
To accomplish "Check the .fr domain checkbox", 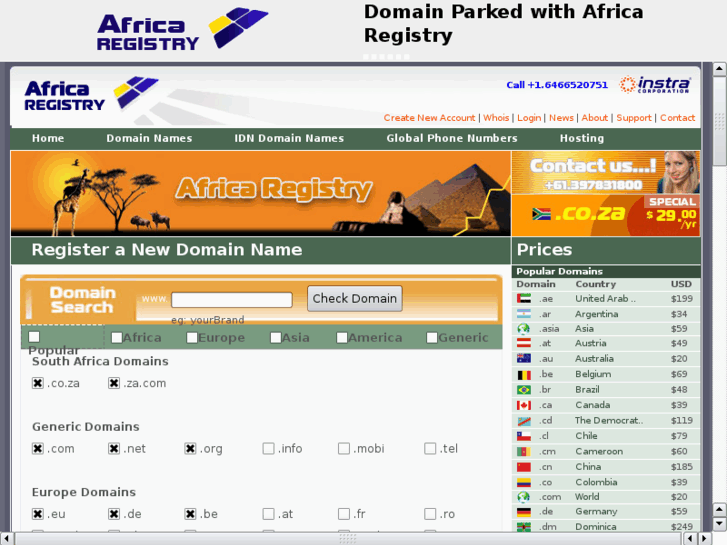I will click(344, 514).
